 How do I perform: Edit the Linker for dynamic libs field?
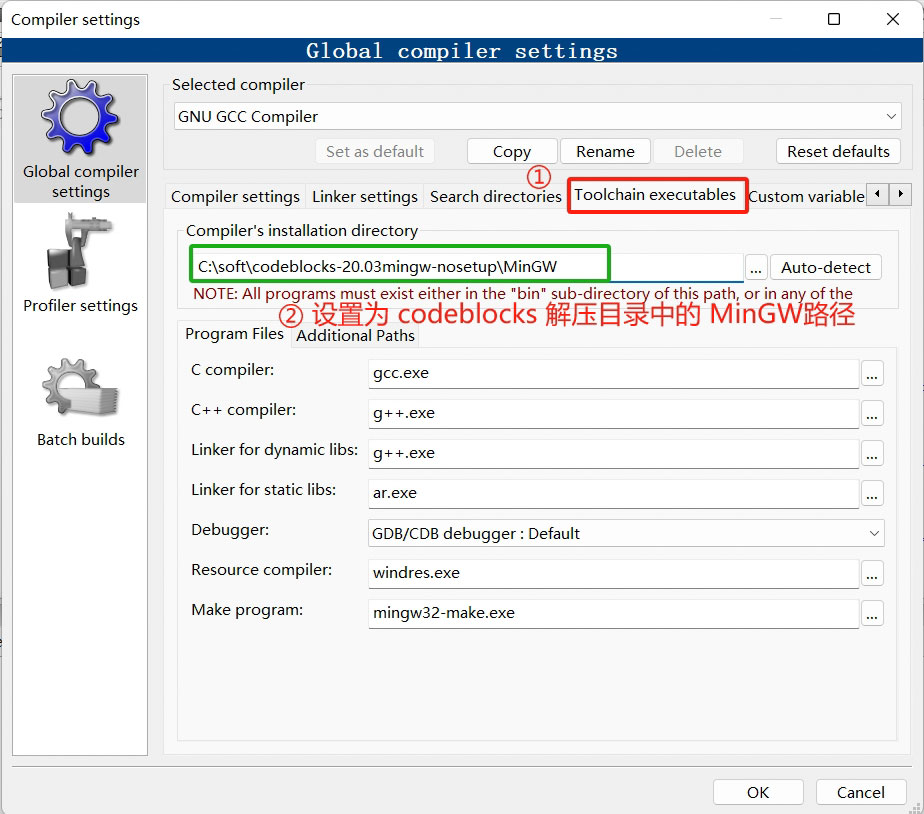613,453
